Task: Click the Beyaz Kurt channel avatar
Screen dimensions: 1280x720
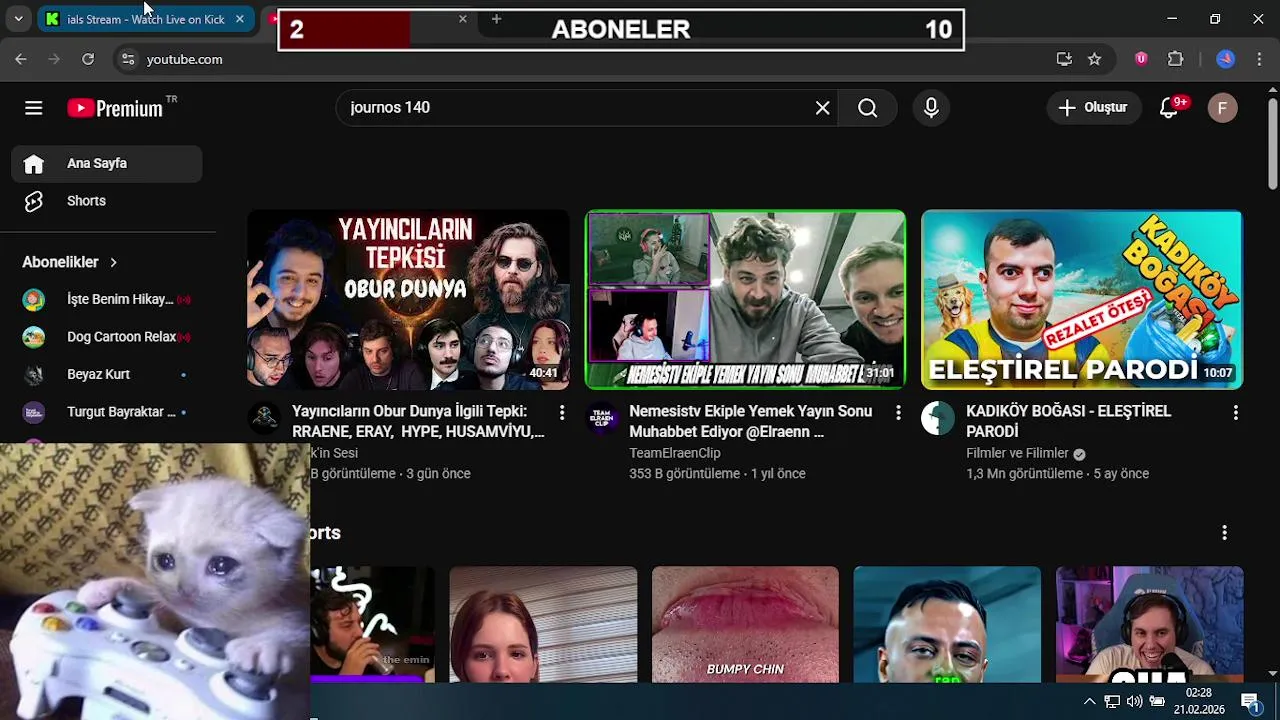Action: coord(34,375)
